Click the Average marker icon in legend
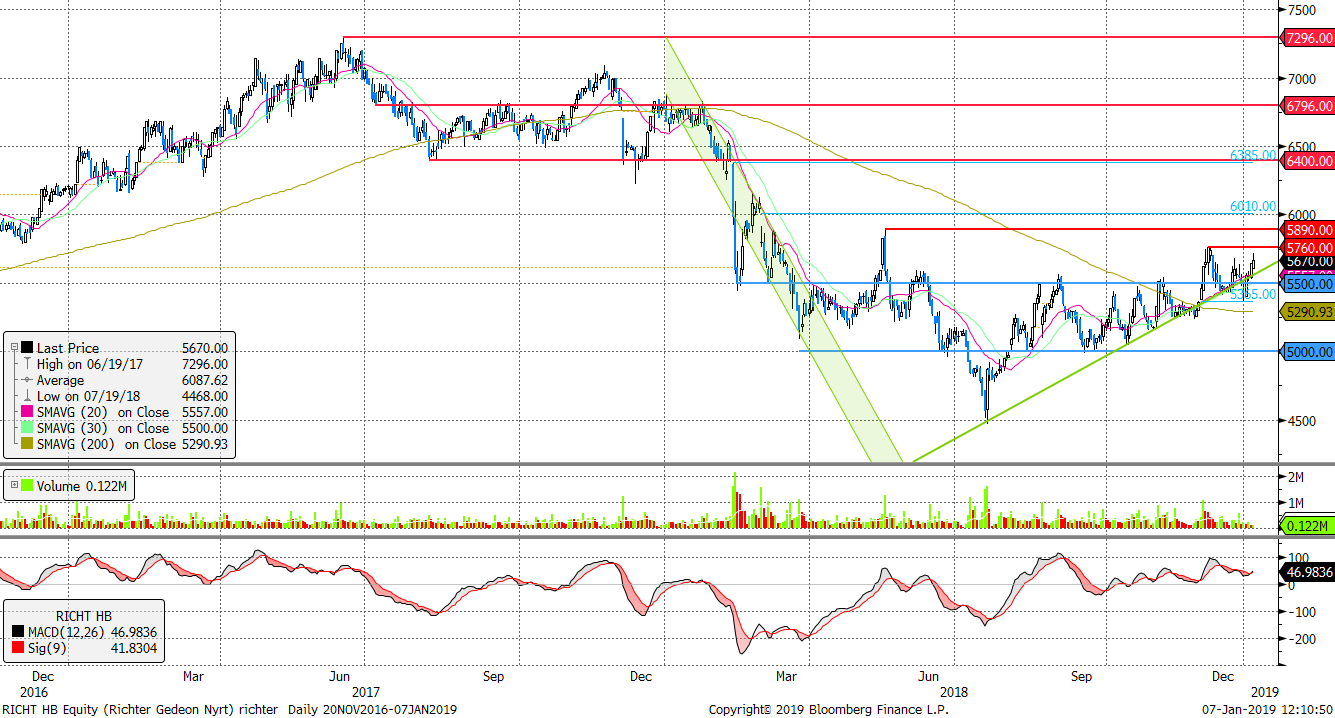The height and width of the screenshot is (718, 1335). [x=28, y=380]
